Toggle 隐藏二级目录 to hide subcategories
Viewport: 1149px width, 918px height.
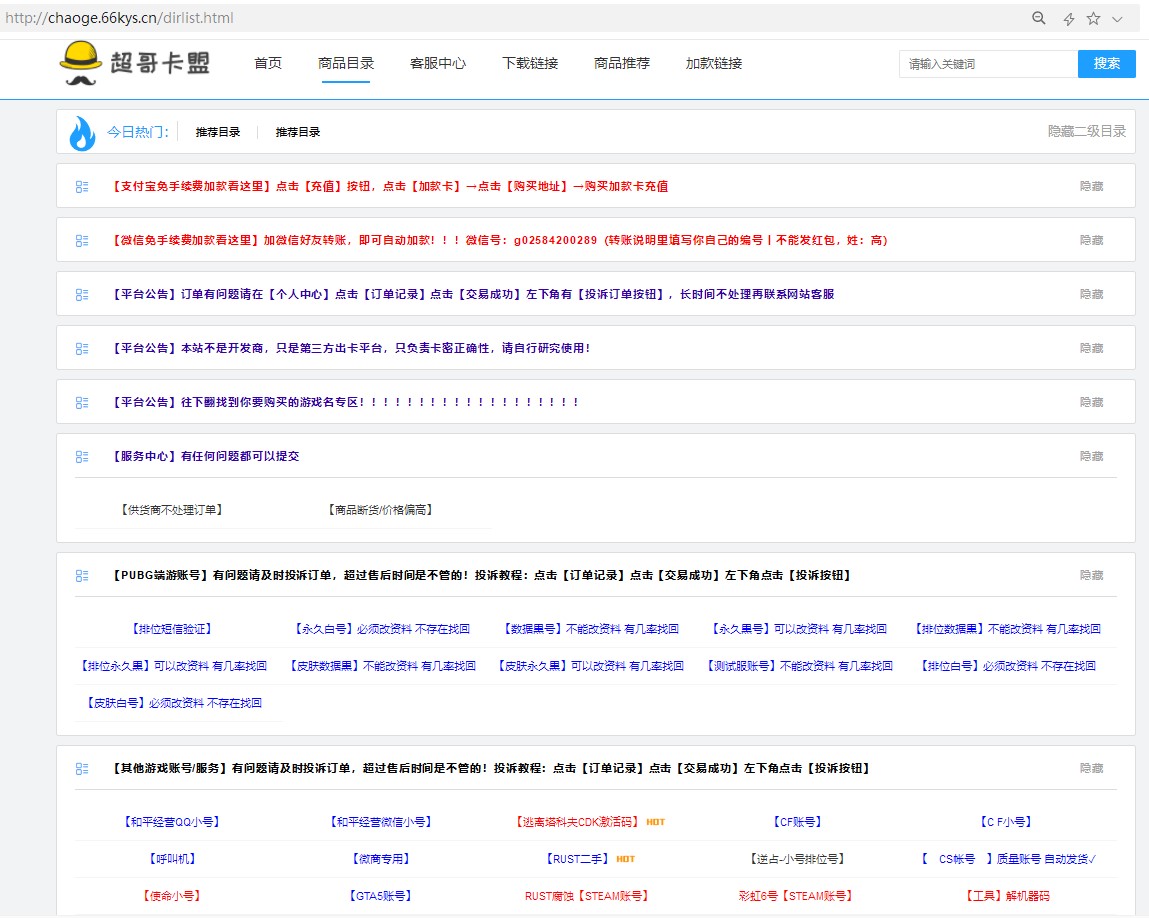(x=1086, y=132)
